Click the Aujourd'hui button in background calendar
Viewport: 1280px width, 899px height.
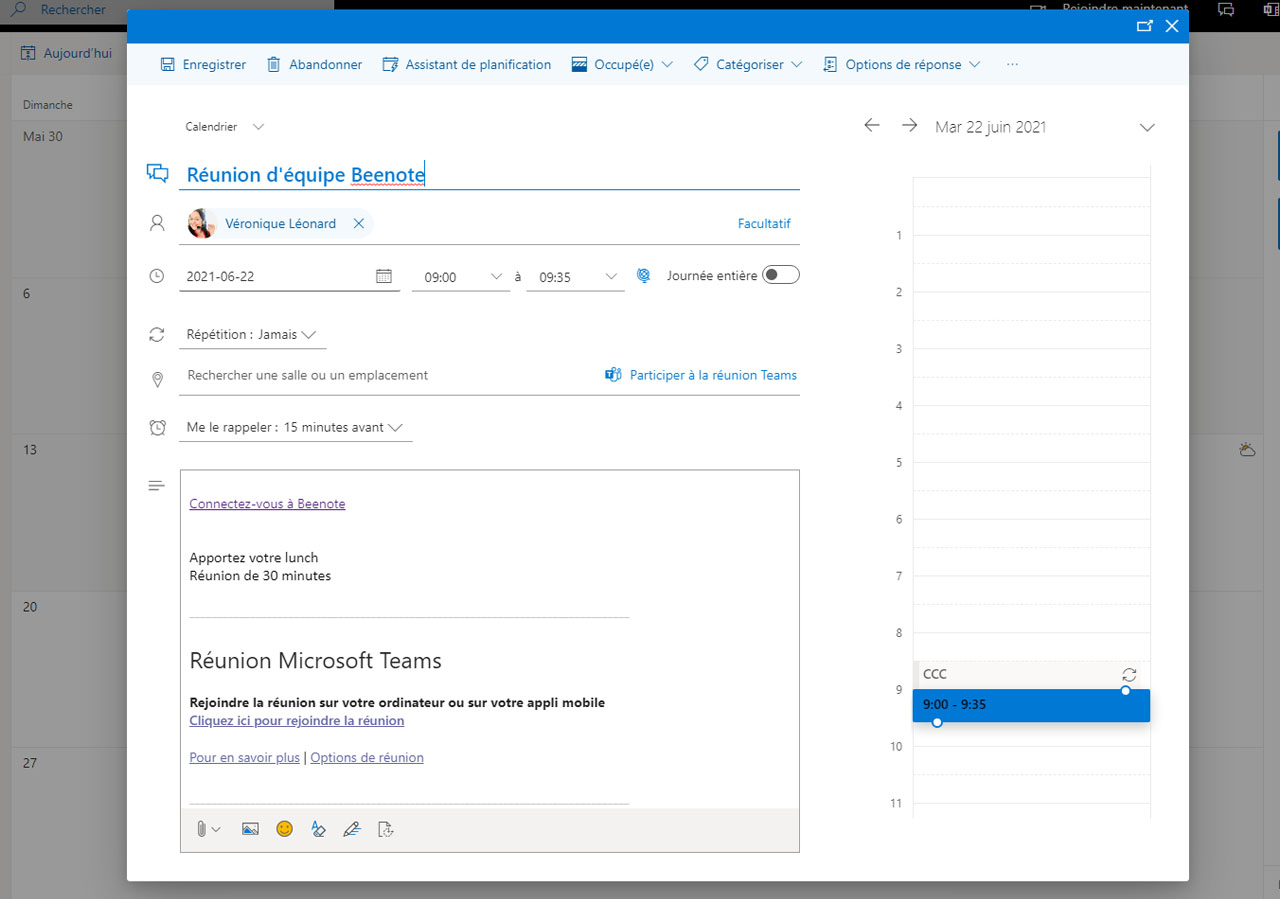pos(67,53)
